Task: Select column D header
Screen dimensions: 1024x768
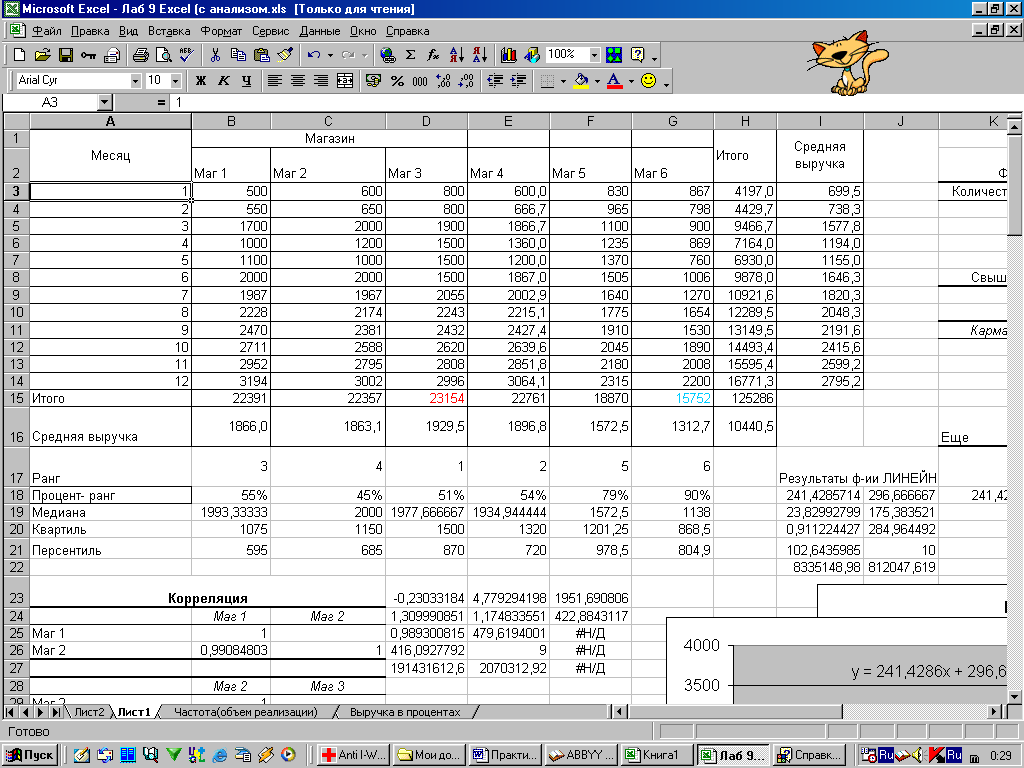Action: [426, 121]
